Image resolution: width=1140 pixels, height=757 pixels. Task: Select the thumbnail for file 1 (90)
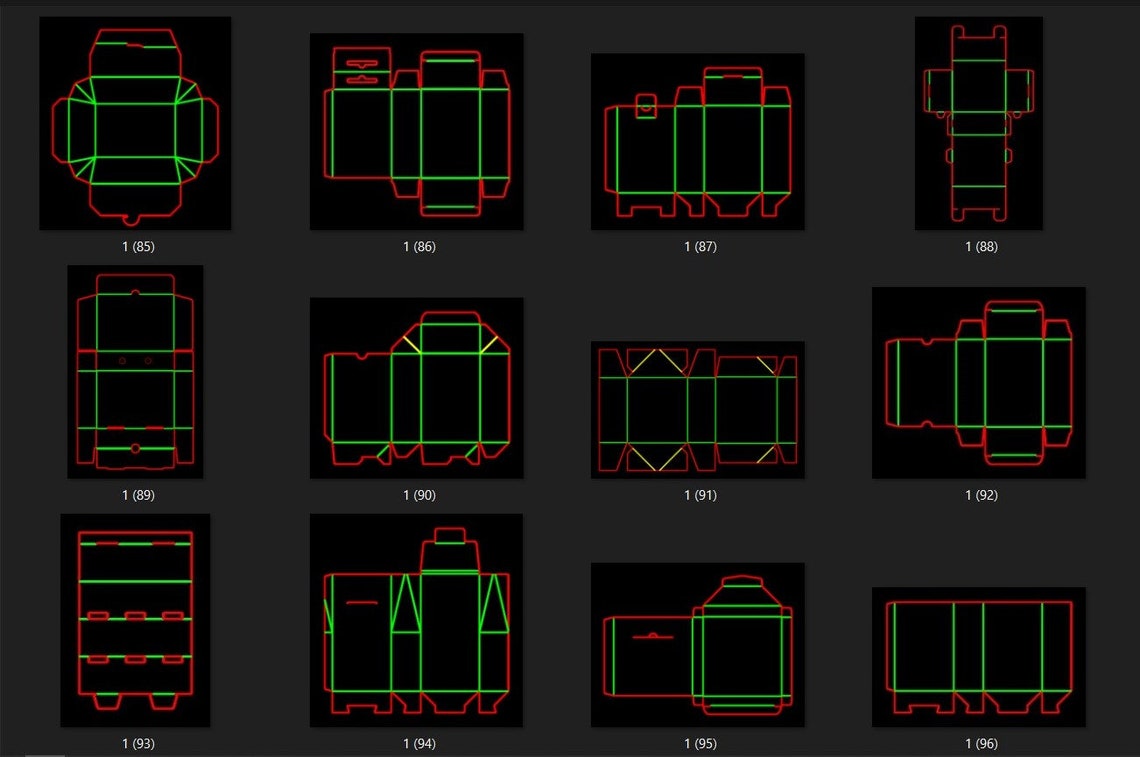[x=417, y=388]
